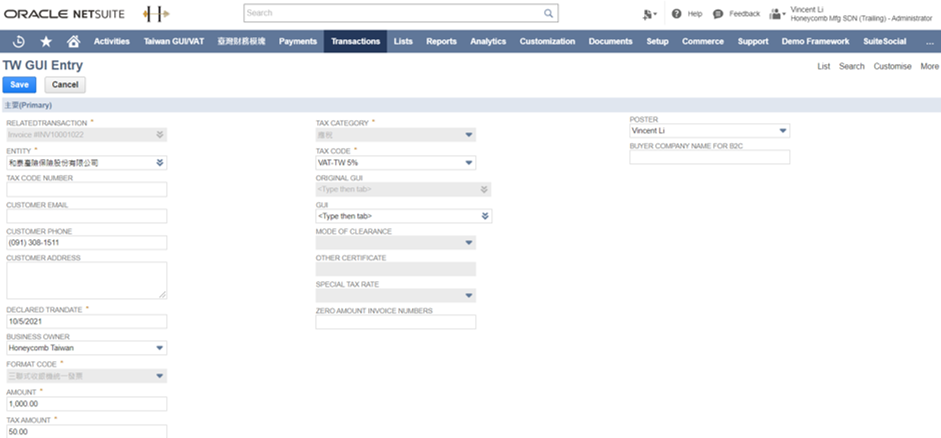Open Documents menu
The width and height of the screenshot is (941, 438).
tap(610, 41)
